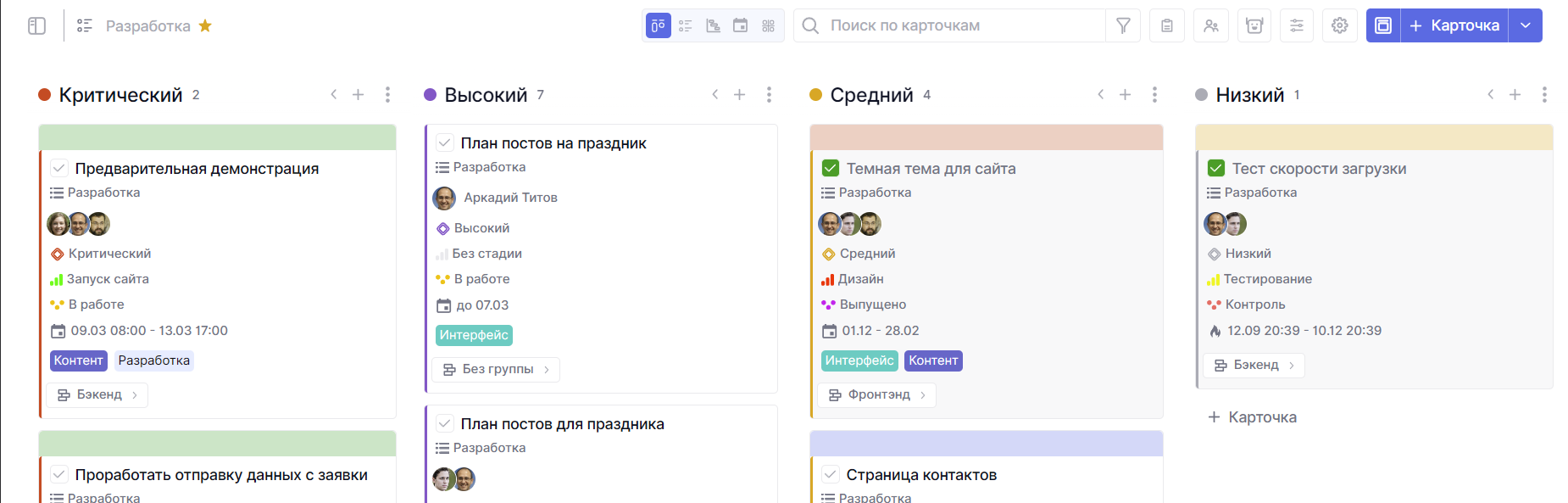The width and height of the screenshot is (1568, 503).
Task: Open the board settings gear
Action: tap(1340, 25)
